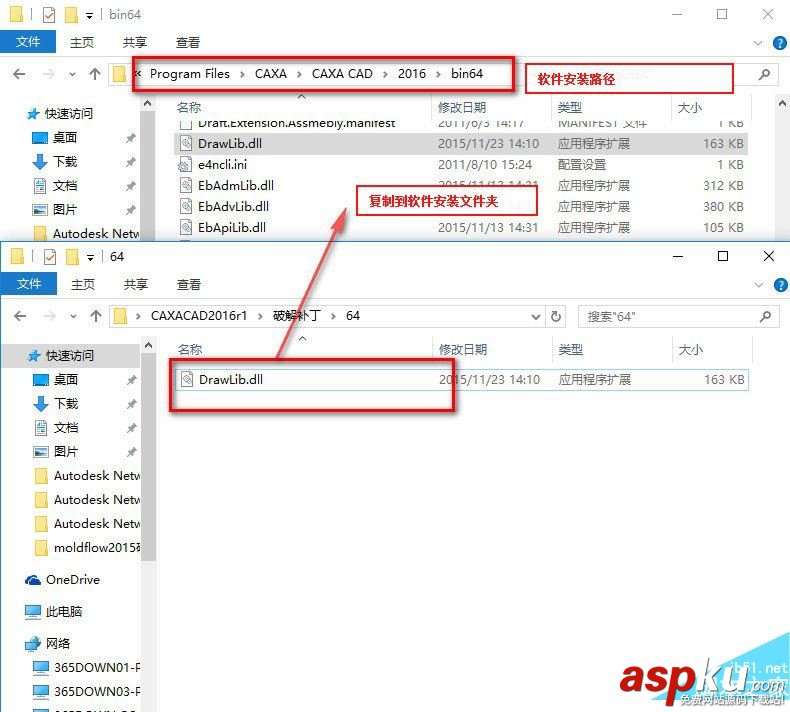Select DrawLib.dll in the 64 window
The image size is (790, 712).
462,379
